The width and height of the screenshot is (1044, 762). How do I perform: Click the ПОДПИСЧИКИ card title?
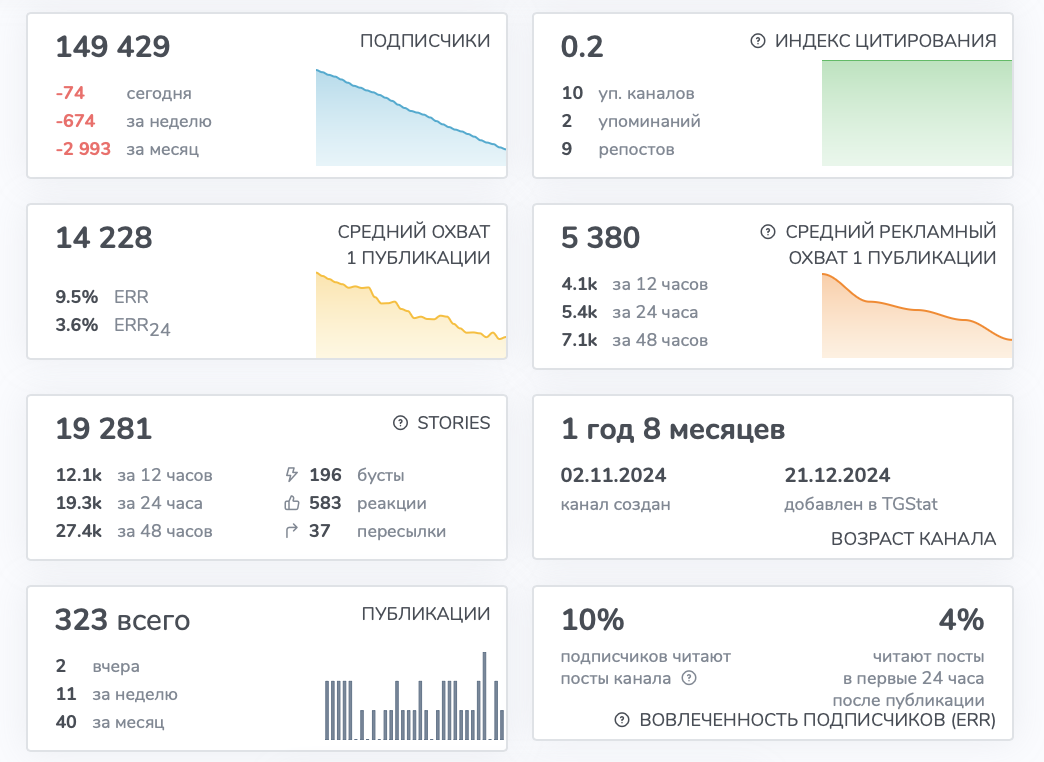(x=425, y=41)
